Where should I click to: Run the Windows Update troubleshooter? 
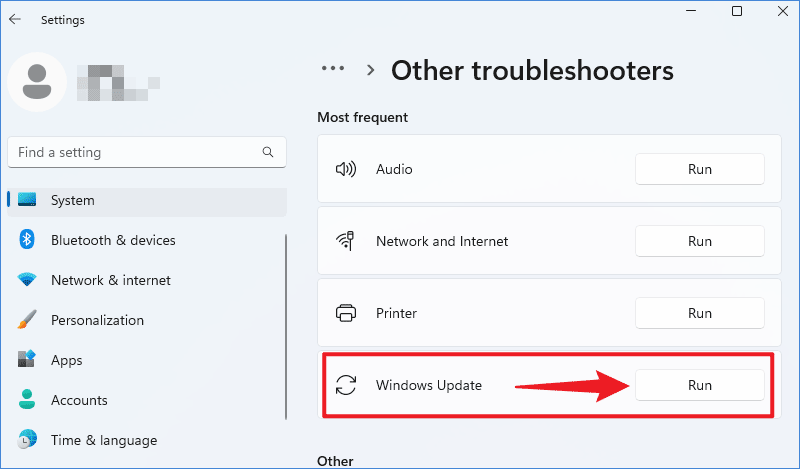[699, 385]
